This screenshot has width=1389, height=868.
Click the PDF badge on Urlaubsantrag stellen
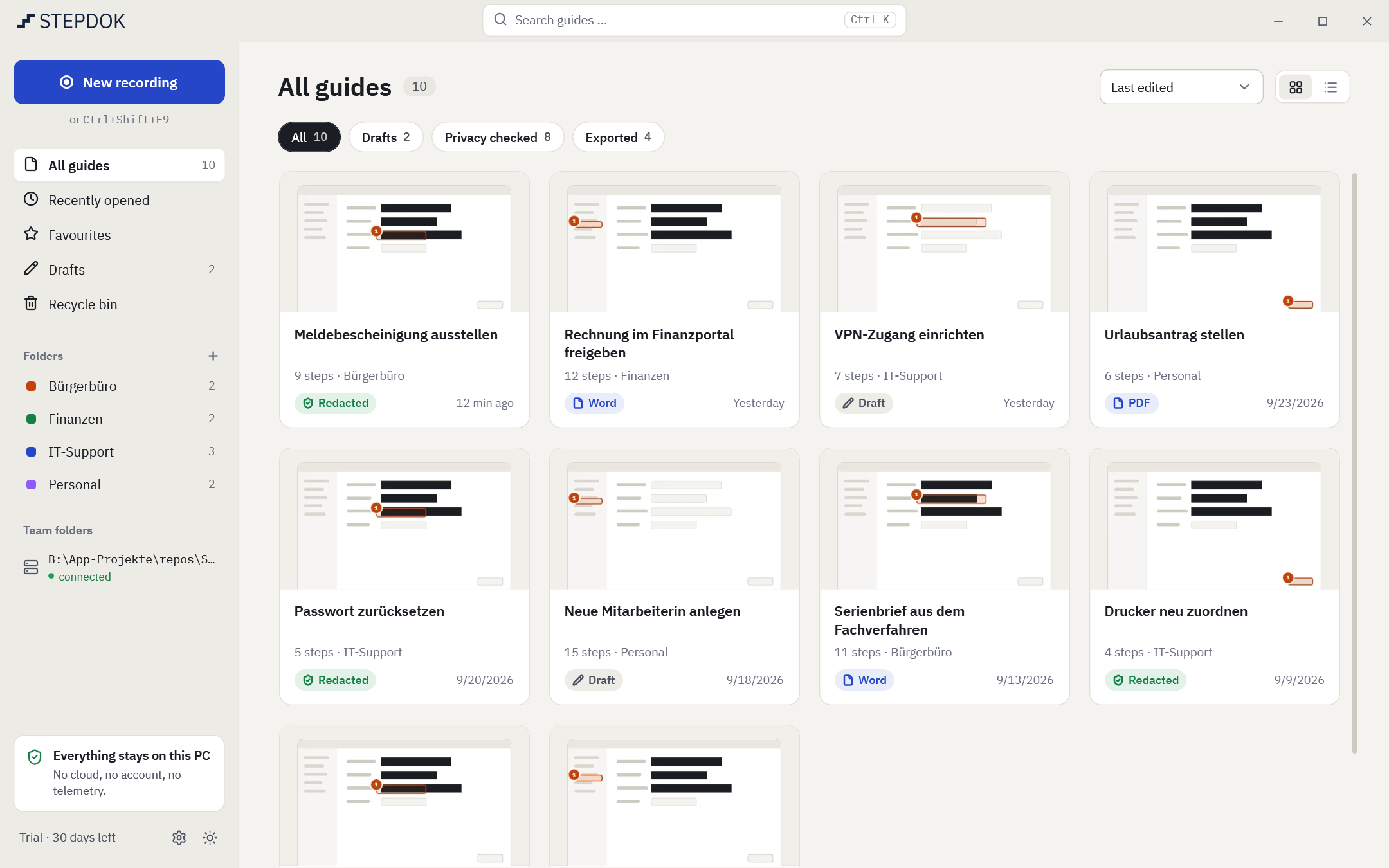click(1131, 403)
